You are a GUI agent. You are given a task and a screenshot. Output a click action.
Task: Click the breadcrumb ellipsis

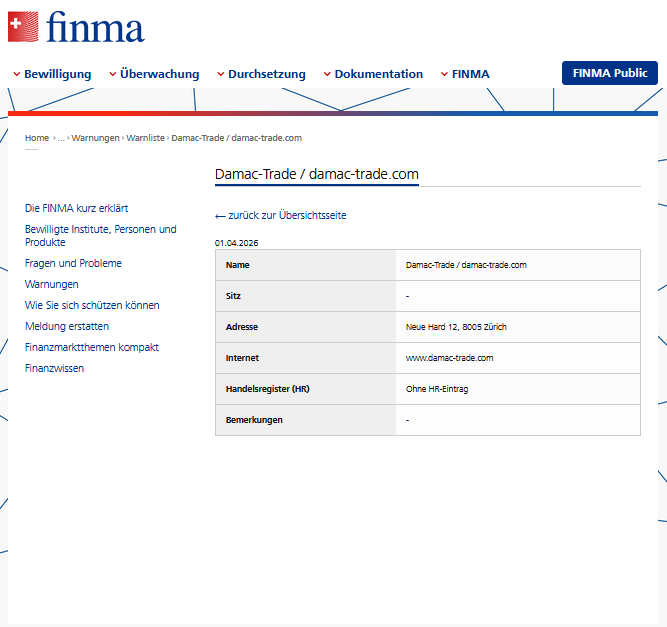[x=61, y=138]
